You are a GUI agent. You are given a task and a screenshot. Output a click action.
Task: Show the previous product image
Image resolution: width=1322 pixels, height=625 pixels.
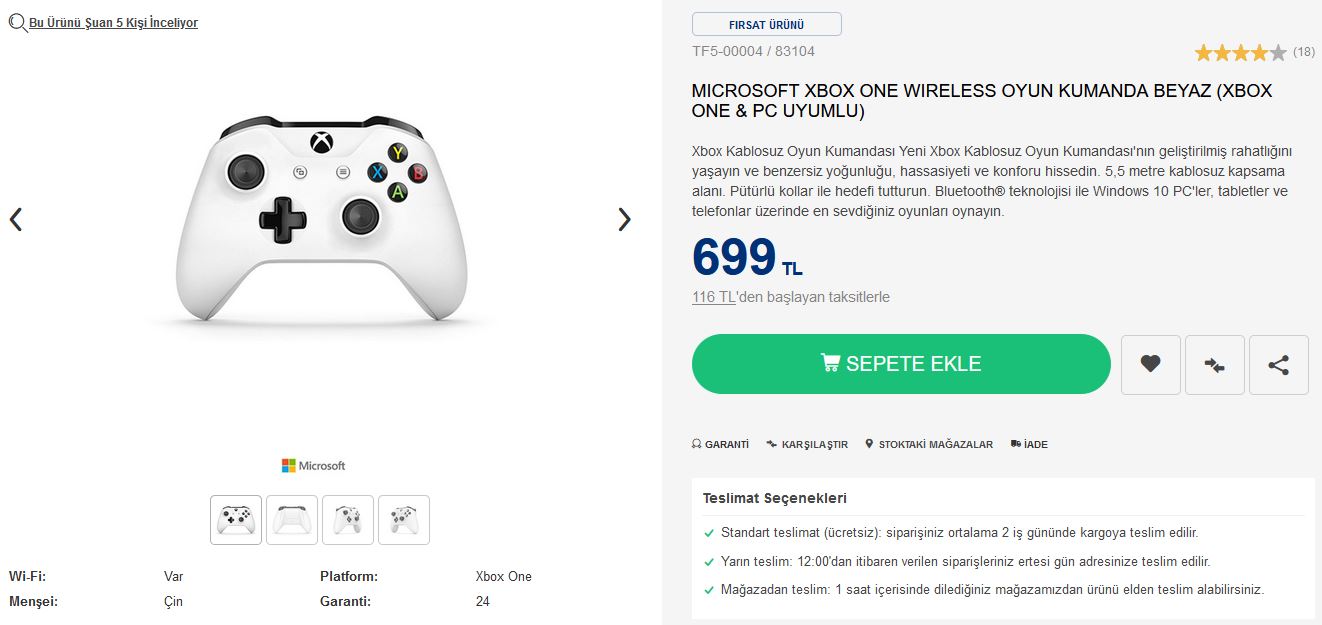16,220
